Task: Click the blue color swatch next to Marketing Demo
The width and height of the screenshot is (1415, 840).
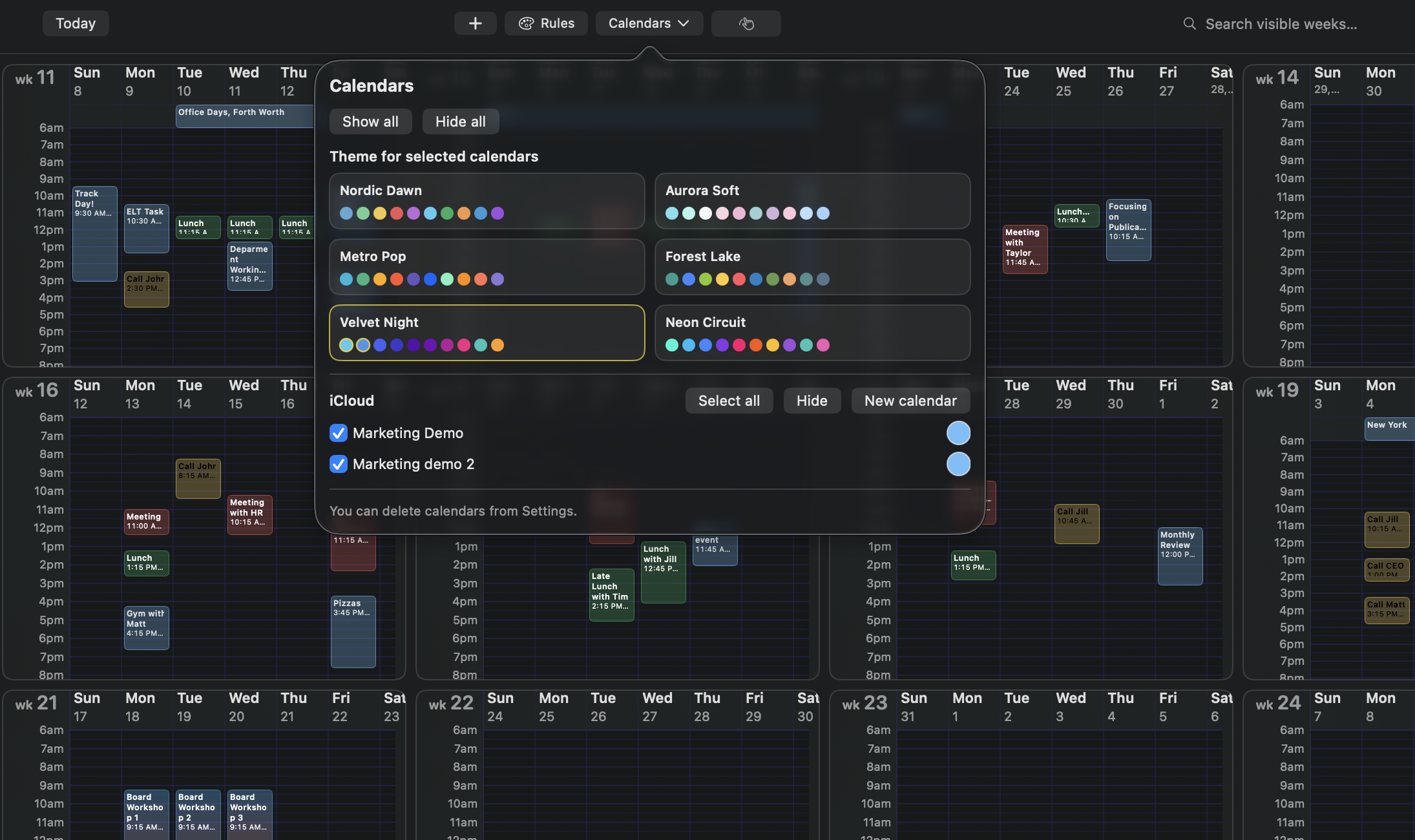Action: click(959, 433)
